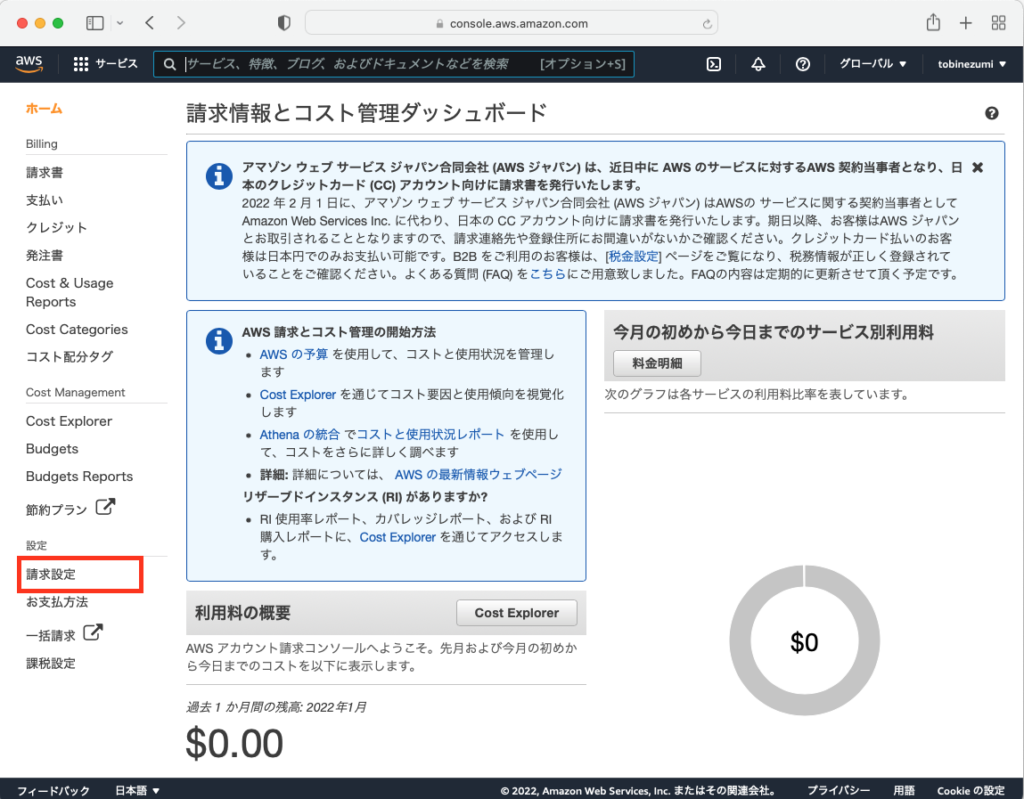Reload the page with refresh icon
Screen dimensions: 1024x799
[707, 24]
